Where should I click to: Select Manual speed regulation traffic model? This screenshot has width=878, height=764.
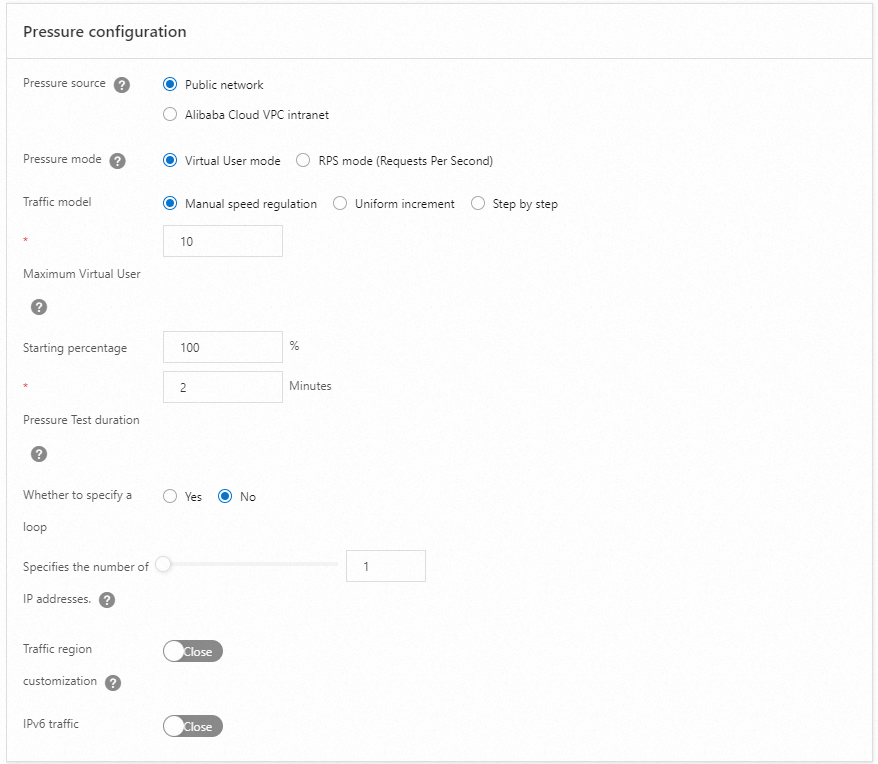170,203
